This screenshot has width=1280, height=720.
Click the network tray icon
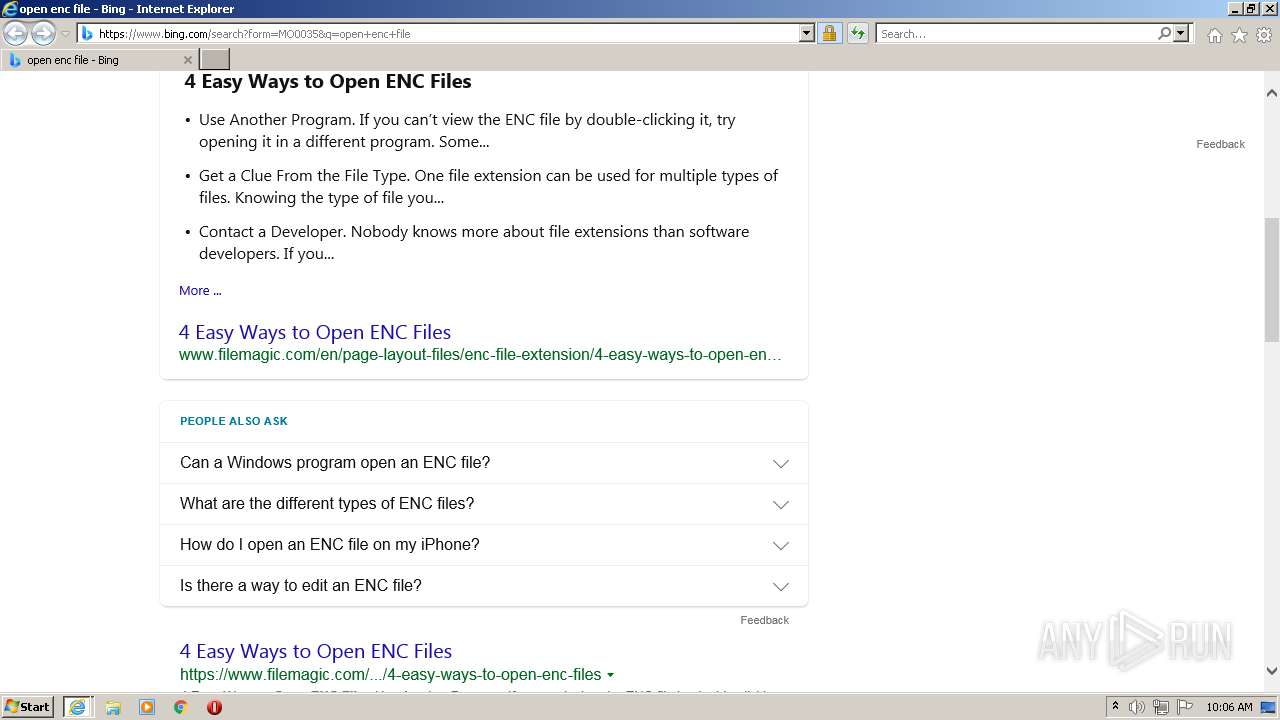[1161, 707]
